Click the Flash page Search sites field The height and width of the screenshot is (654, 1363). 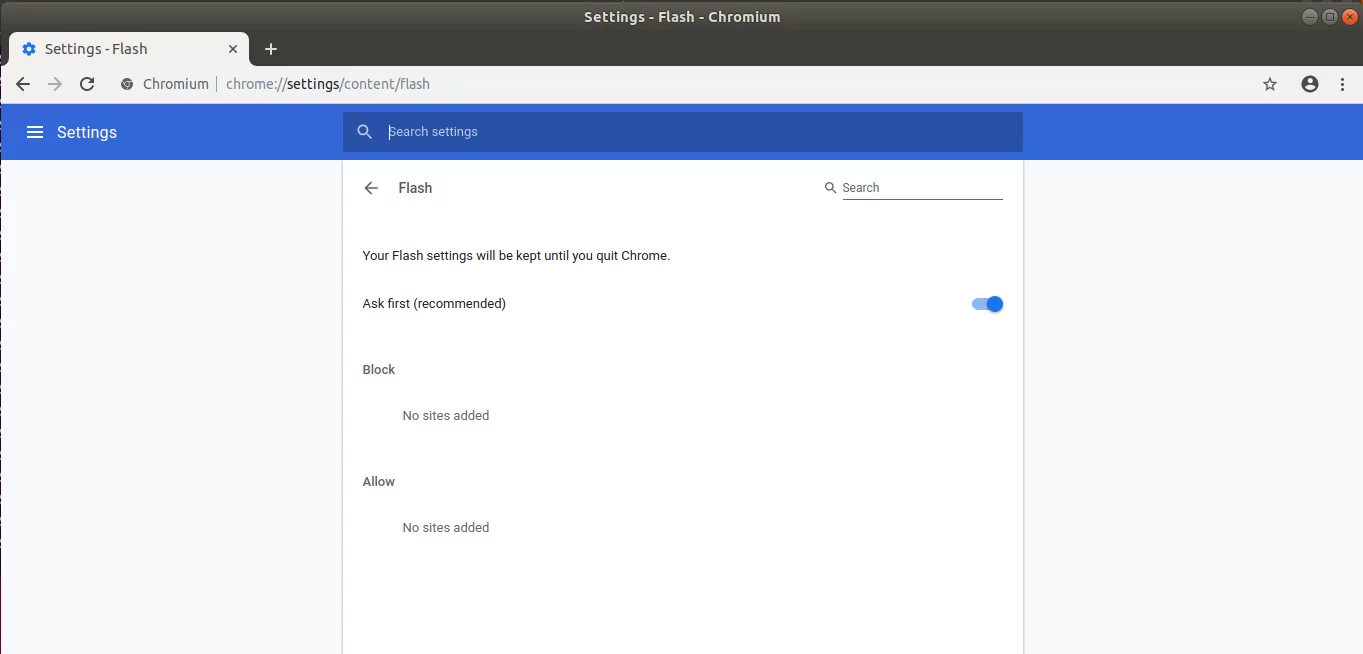[922, 188]
